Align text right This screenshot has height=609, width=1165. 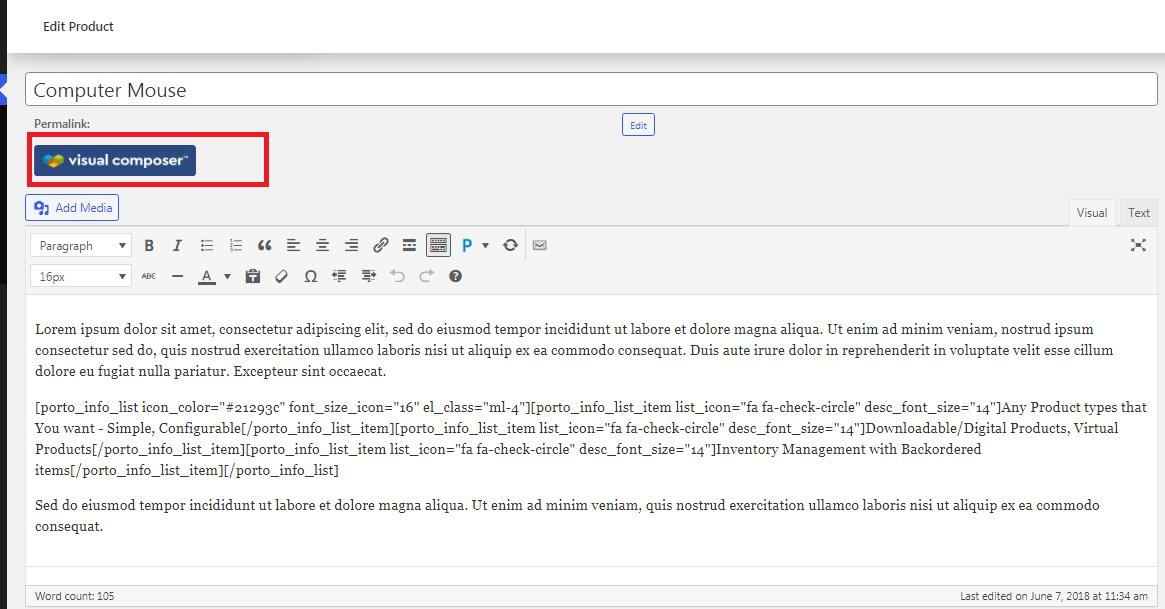351,245
